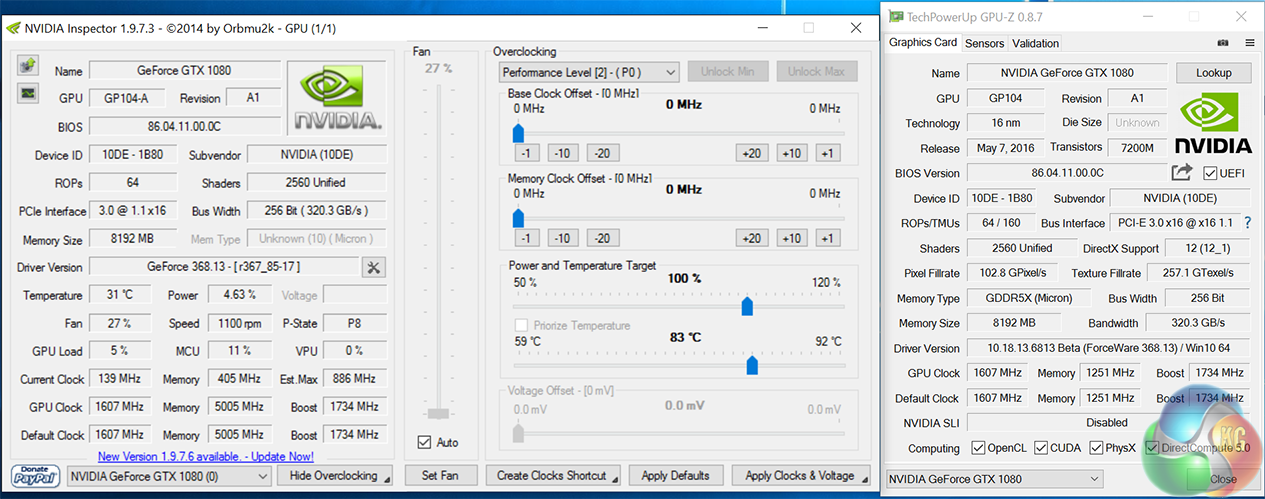Click the Apply Clocks & Voltage button

coord(800,476)
